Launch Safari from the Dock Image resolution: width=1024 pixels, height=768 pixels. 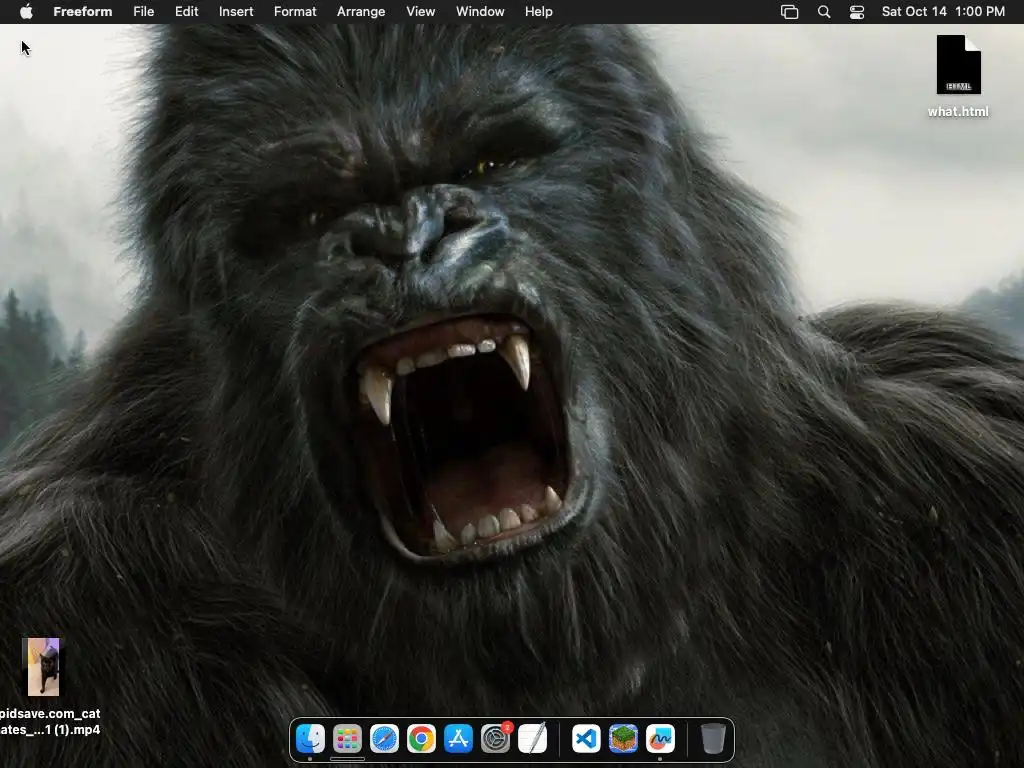tap(384, 739)
